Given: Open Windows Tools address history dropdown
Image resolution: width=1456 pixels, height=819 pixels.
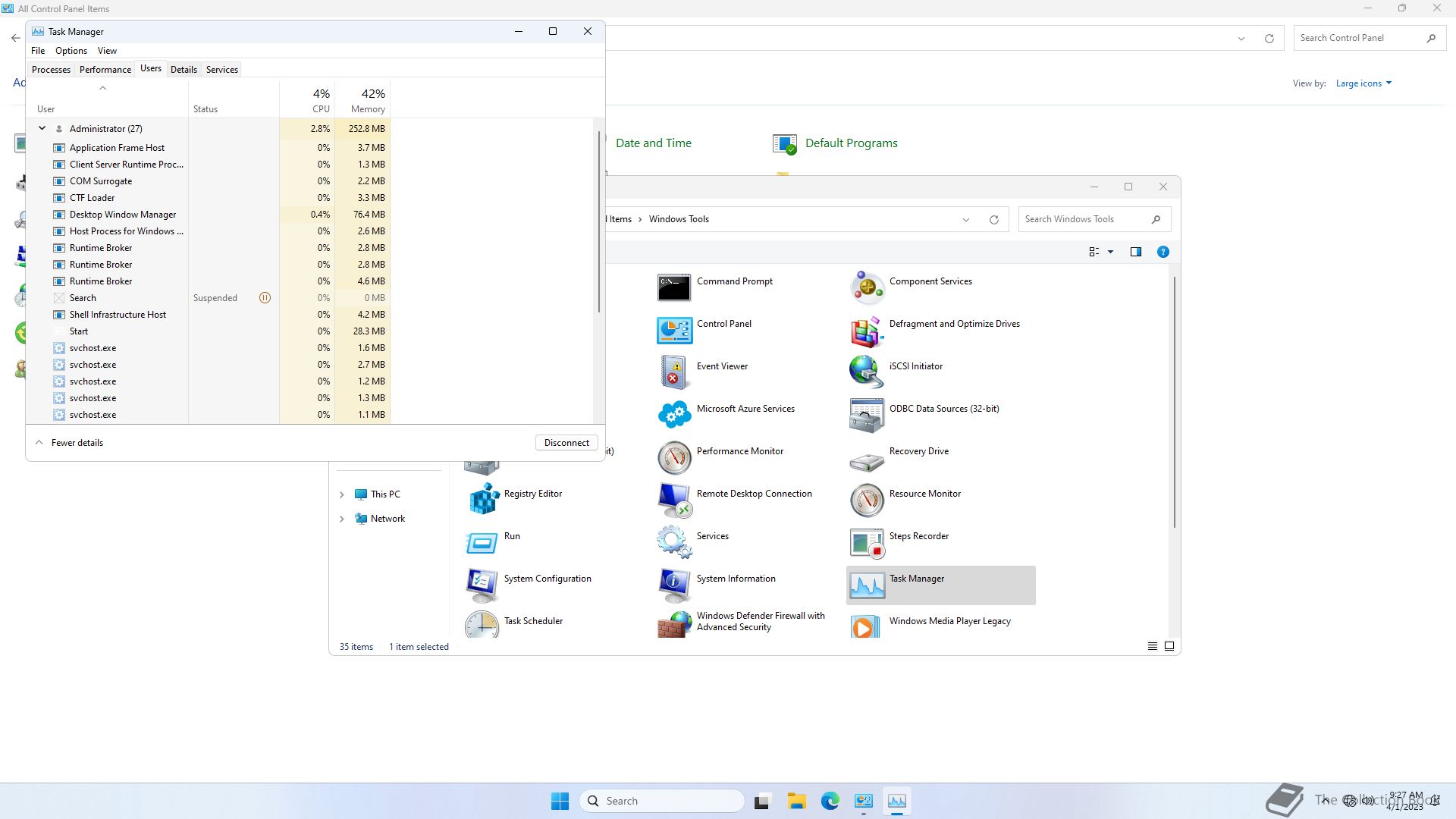Looking at the screenshot, I should pos(965,220).
